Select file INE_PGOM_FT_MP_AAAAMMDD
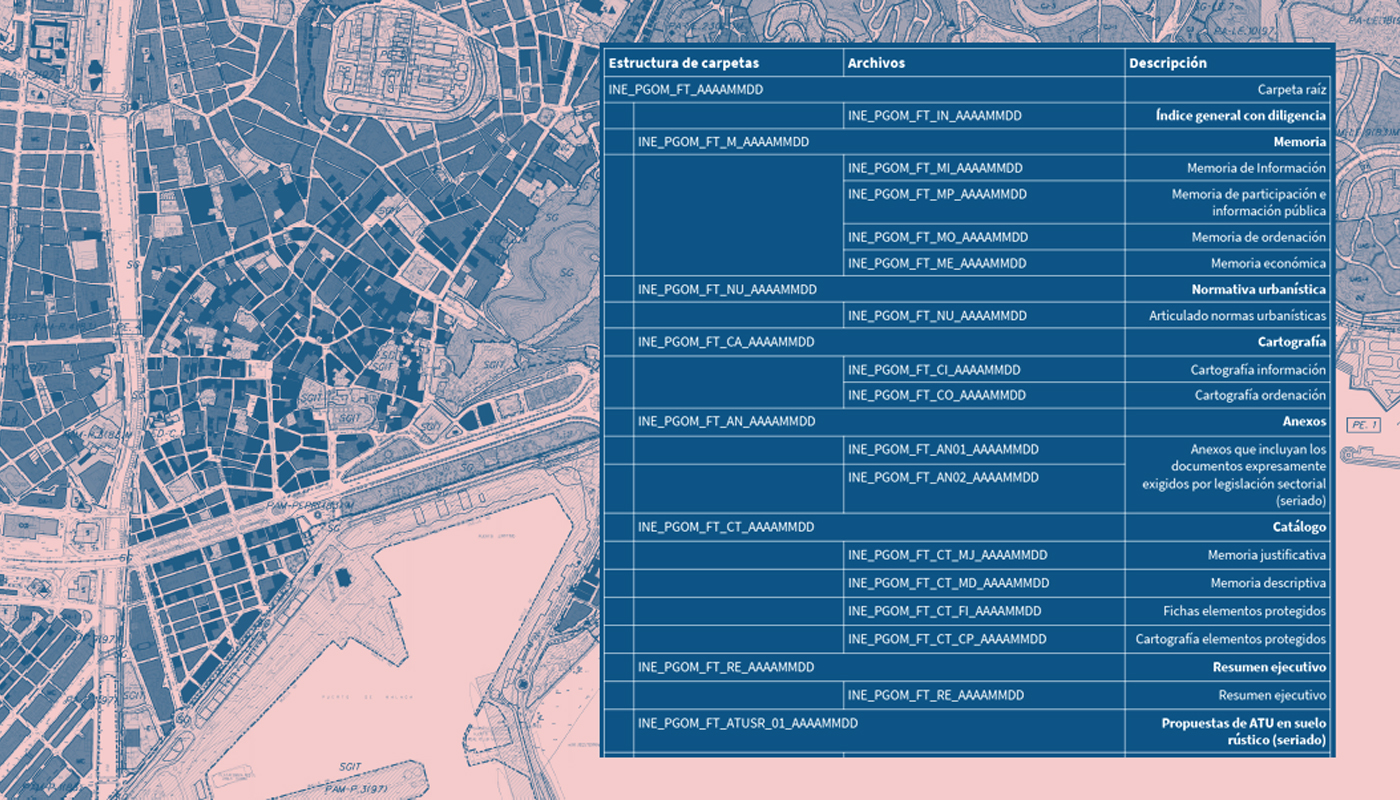 936,194
